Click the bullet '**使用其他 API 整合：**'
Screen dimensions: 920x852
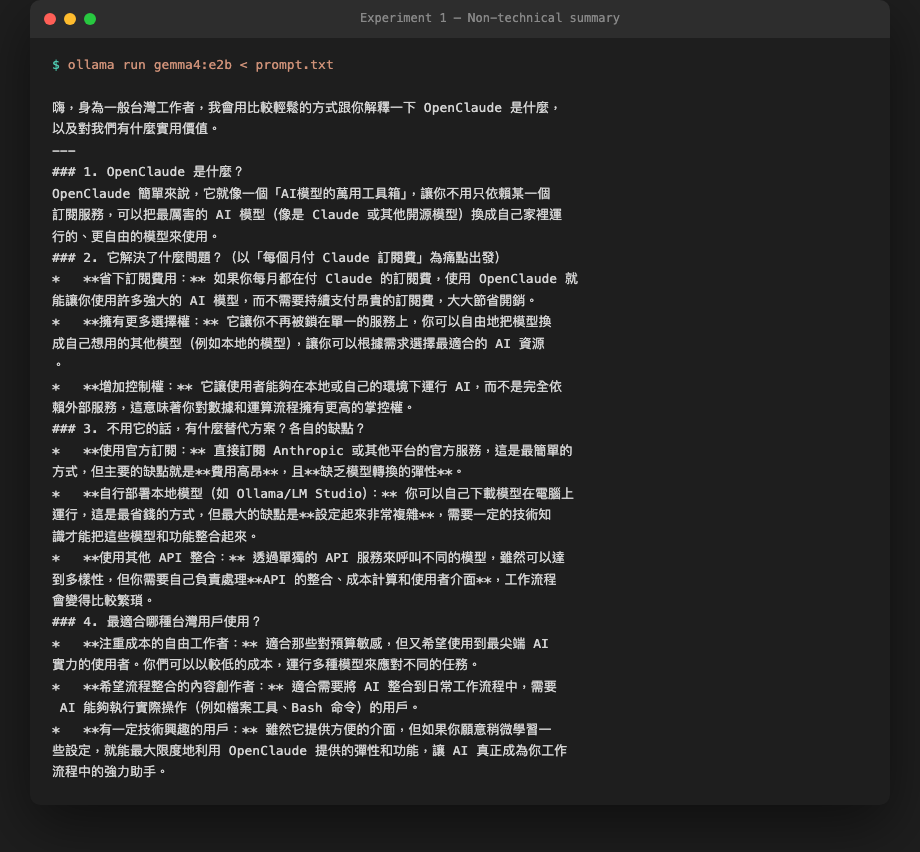click(164, 557)
